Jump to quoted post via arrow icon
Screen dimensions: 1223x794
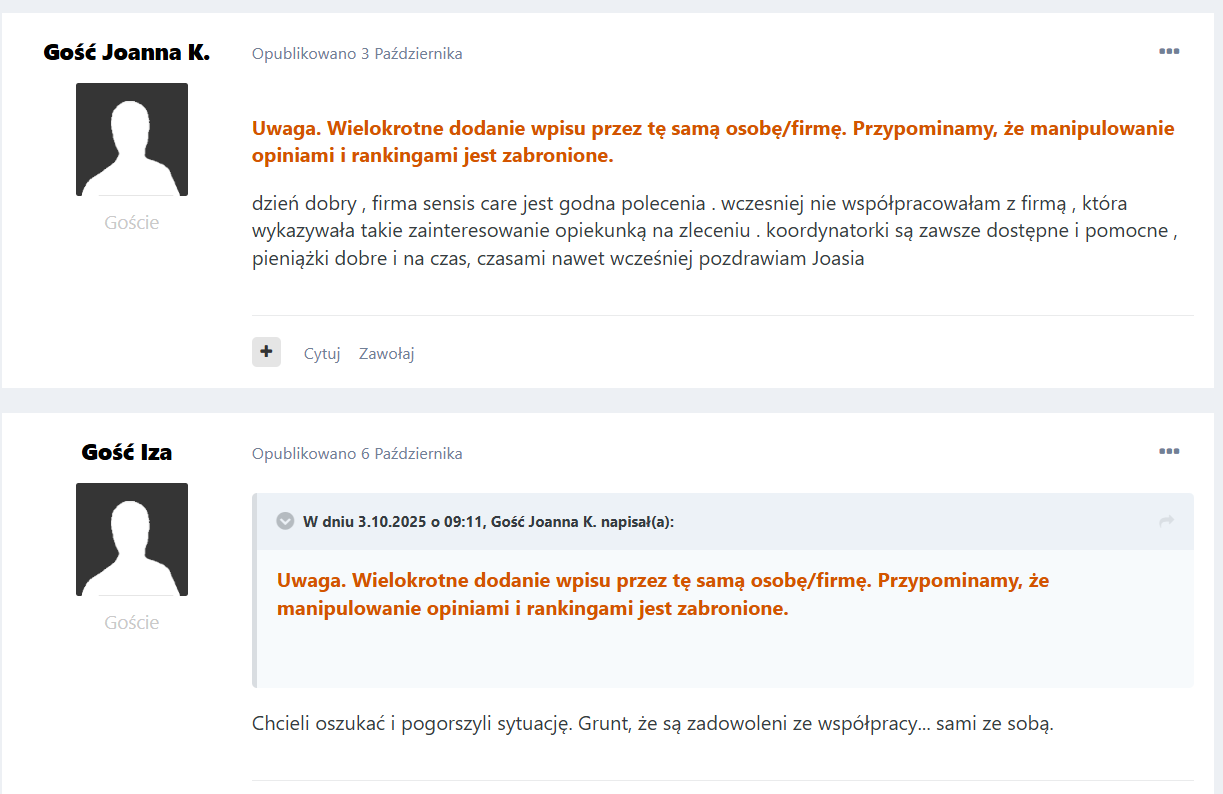pyautogui.click(x=1166, y=521)
